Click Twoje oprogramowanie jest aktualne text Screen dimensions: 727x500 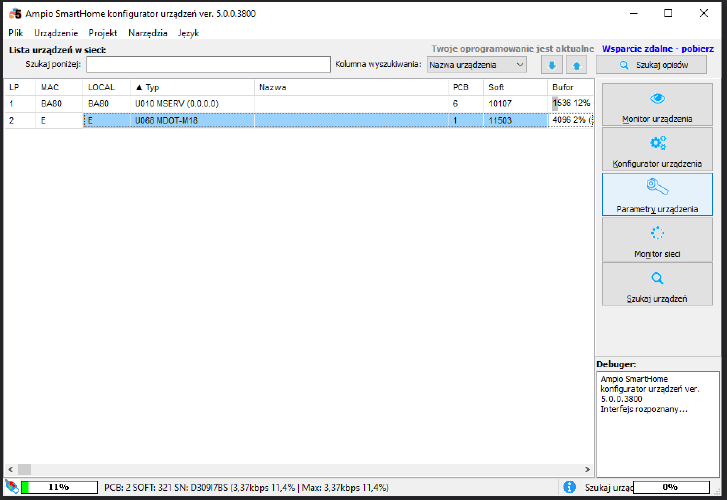512,49
